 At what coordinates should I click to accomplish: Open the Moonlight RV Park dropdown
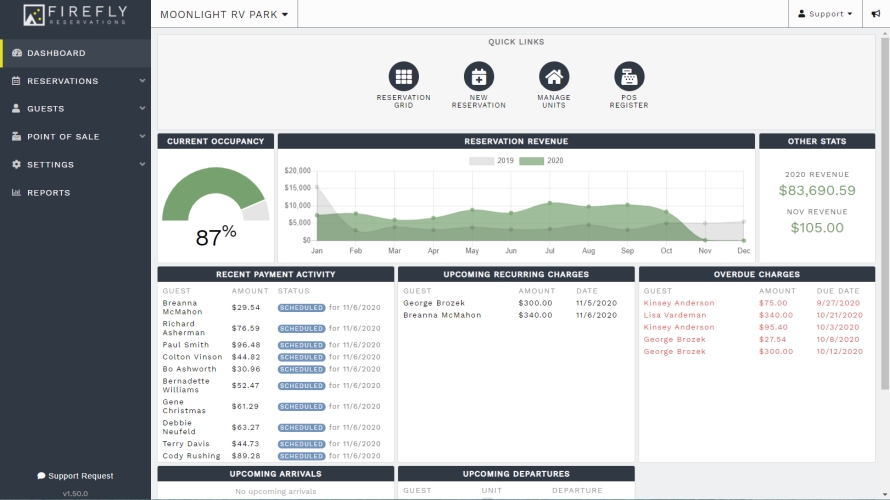(x=224, y=14)
